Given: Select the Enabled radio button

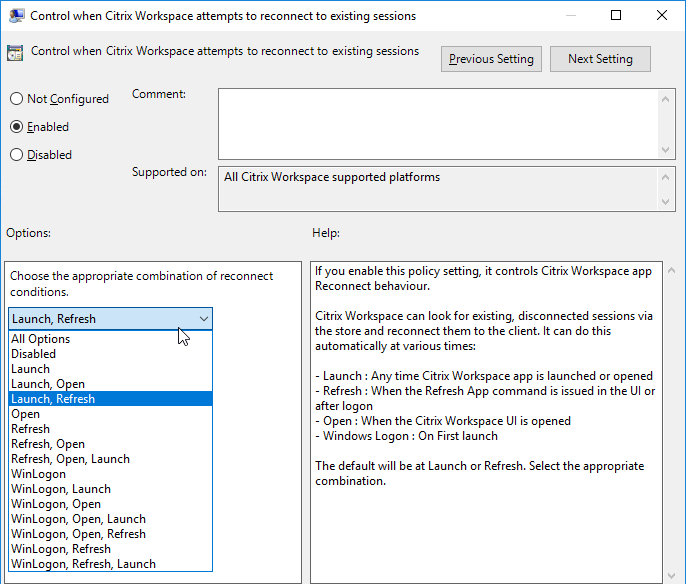Looking at the screenshot, I should pos(16,127).
